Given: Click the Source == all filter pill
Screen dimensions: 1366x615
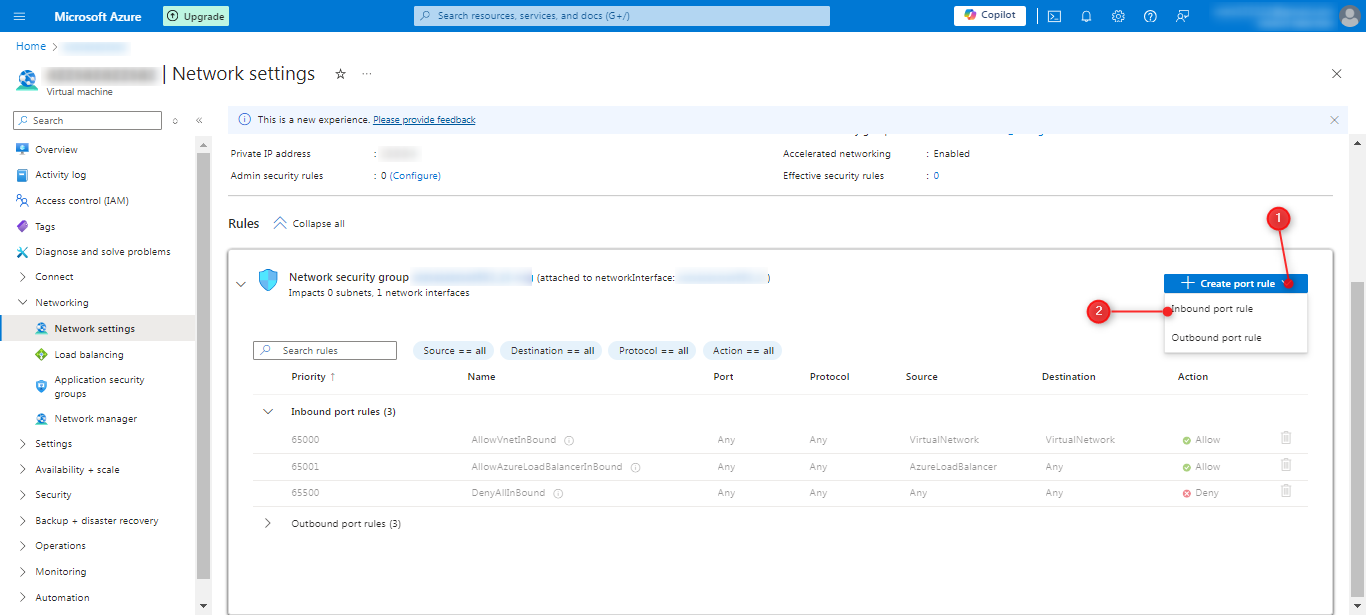Looking at the screenshot, I should [454, 351].
